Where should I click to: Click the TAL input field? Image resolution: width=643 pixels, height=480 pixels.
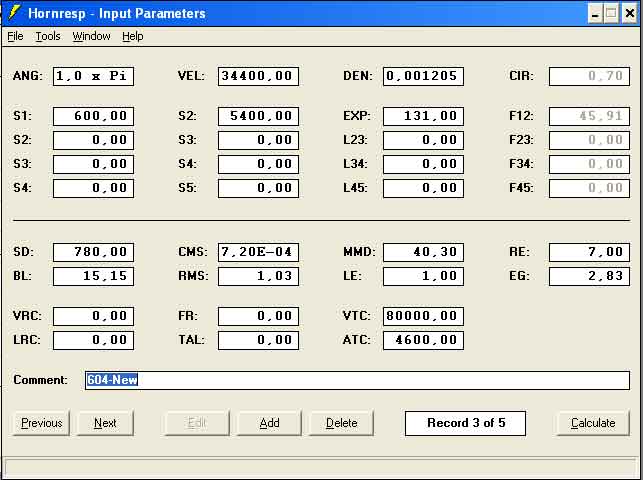(x=258, y=340)
